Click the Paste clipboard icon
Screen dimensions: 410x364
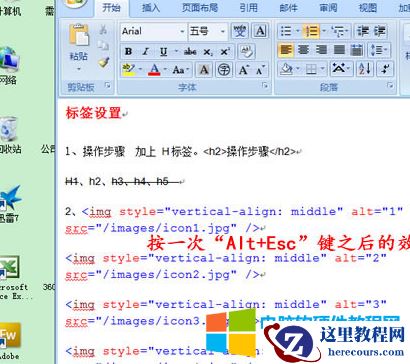(x=79, y=35)
